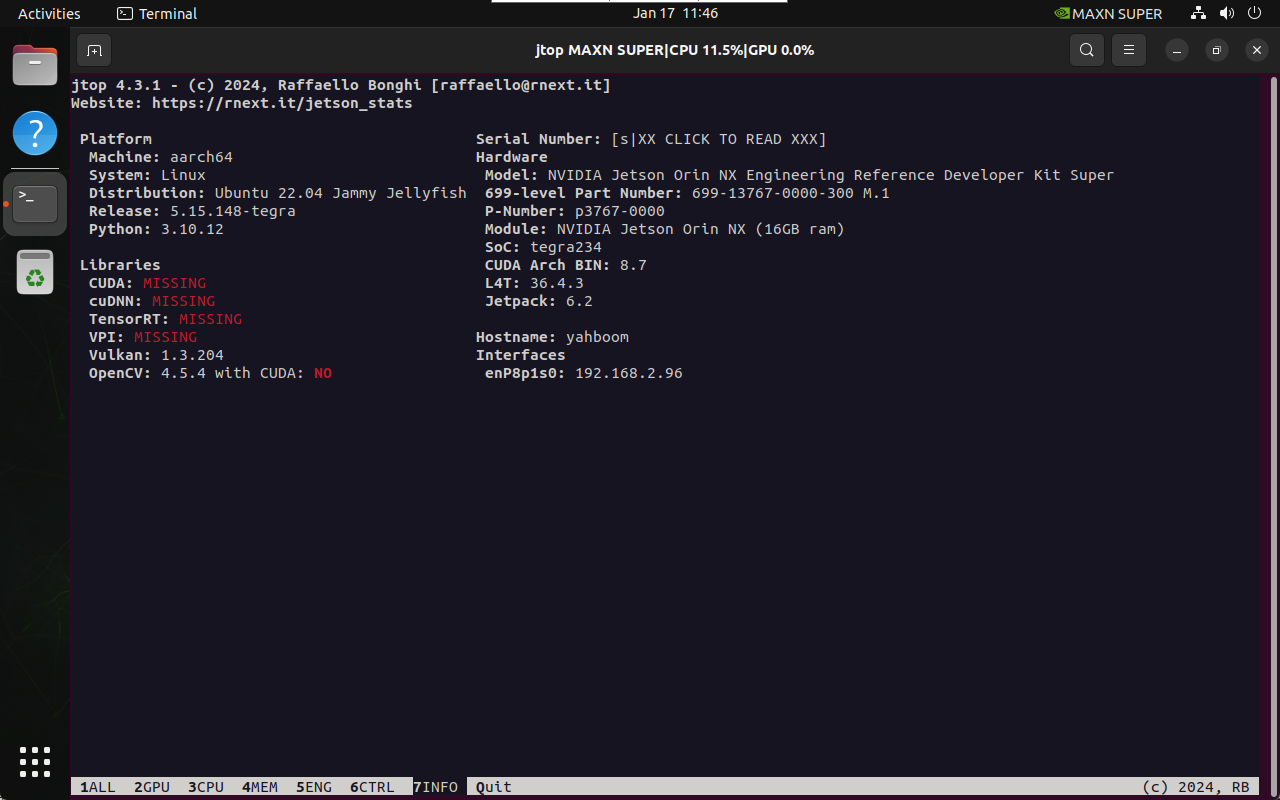Image resolution: width=1280 pixels, height=800 pixels.
Task: Click the Vulkan 1.3.204 value
Action: click(x=192, y=355)
